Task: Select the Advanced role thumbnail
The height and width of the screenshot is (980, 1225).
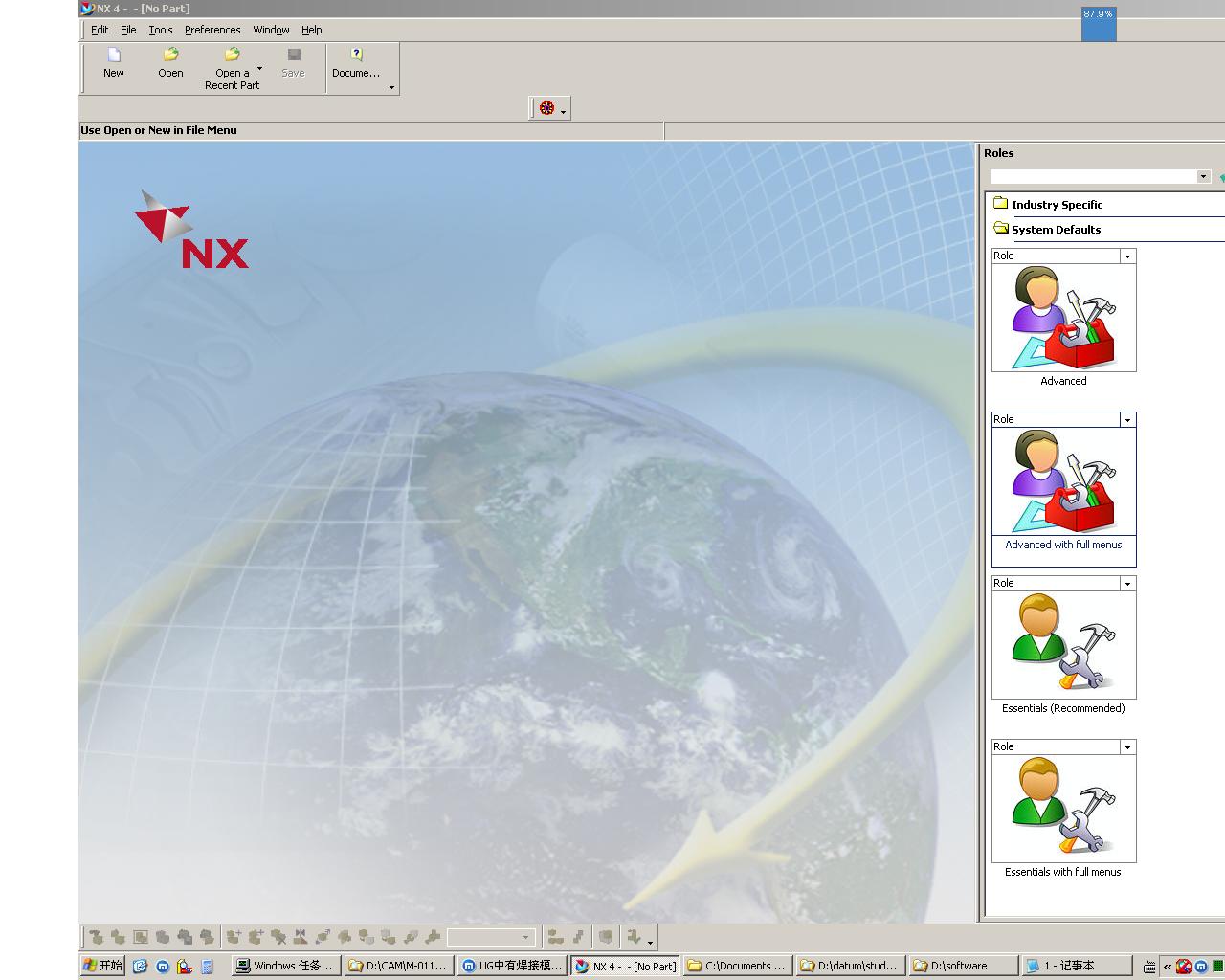Action: (x=1063, y=318)
